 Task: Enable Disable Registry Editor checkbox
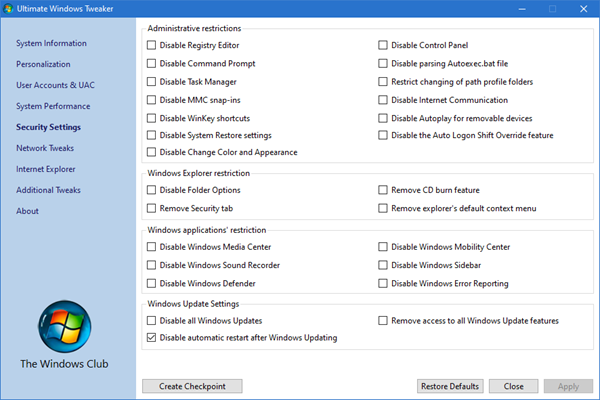tap(152, 45)
